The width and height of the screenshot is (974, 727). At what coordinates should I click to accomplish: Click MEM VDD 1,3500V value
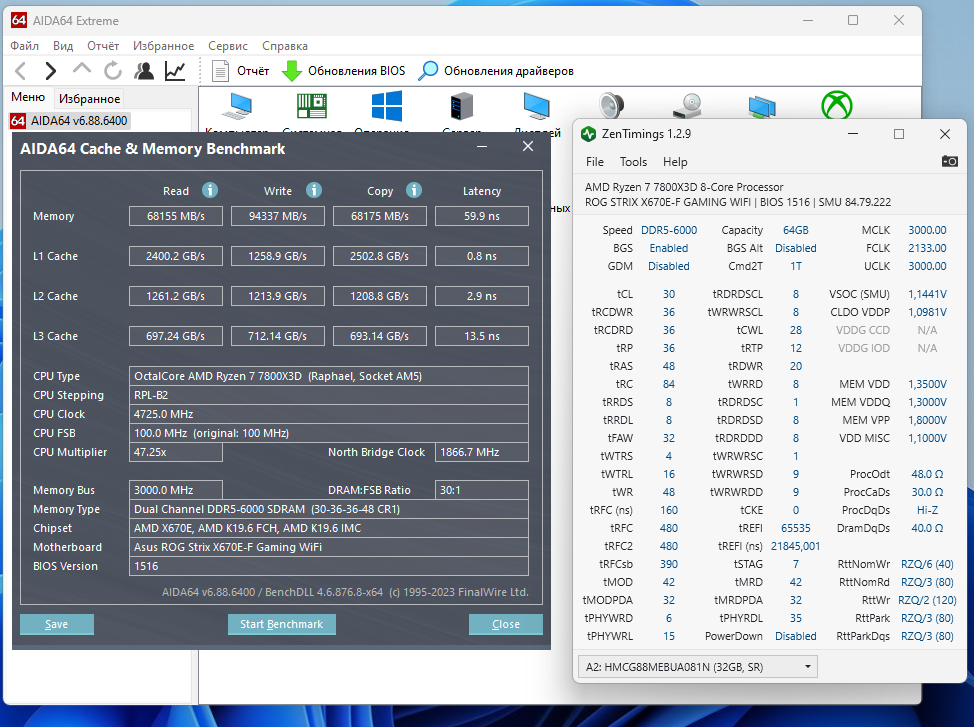tap(927, 384)
